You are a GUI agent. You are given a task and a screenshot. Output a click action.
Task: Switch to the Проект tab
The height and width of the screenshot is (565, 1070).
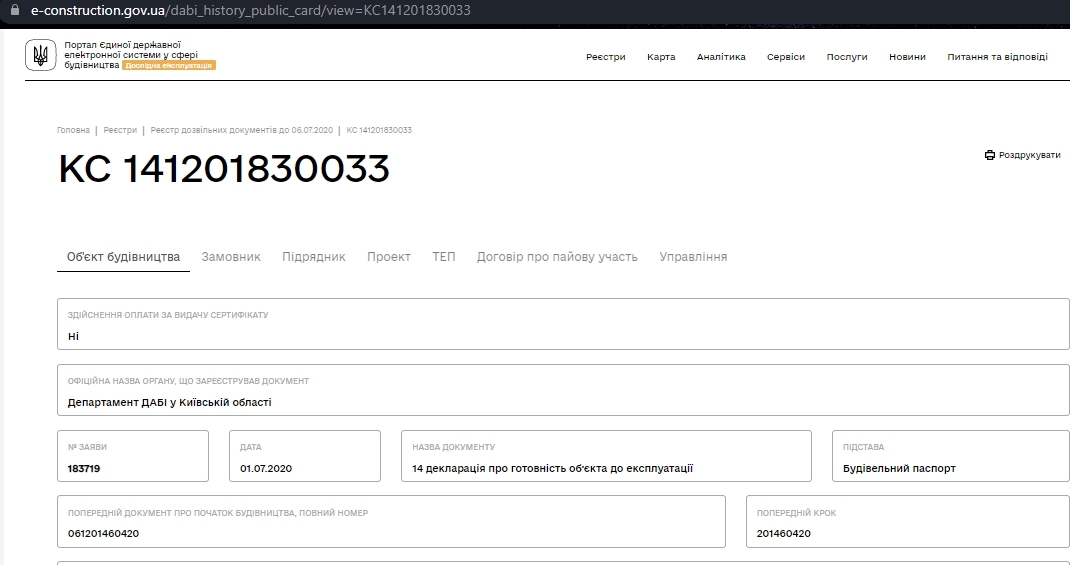388,257
